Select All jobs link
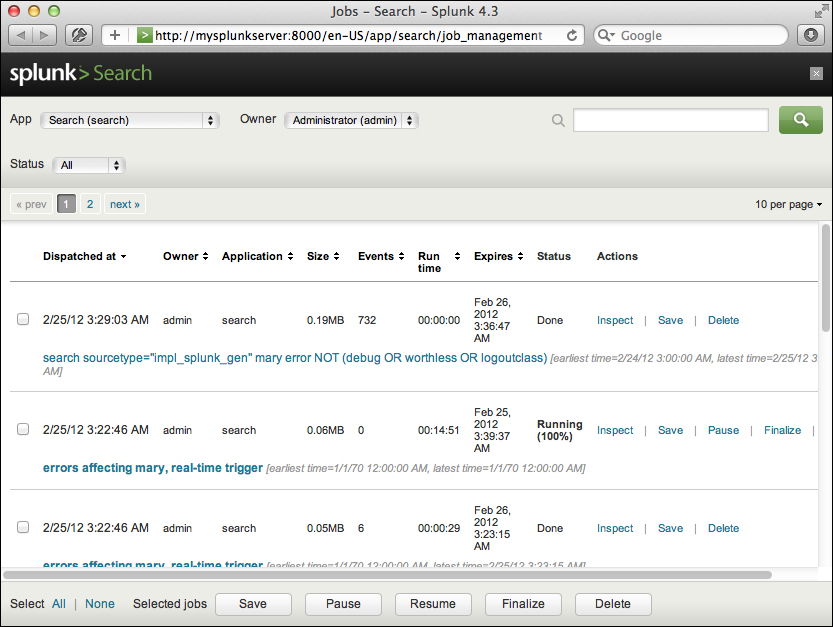Image resolution: width=833 pixels, height=627 pixels. [59, 604]
